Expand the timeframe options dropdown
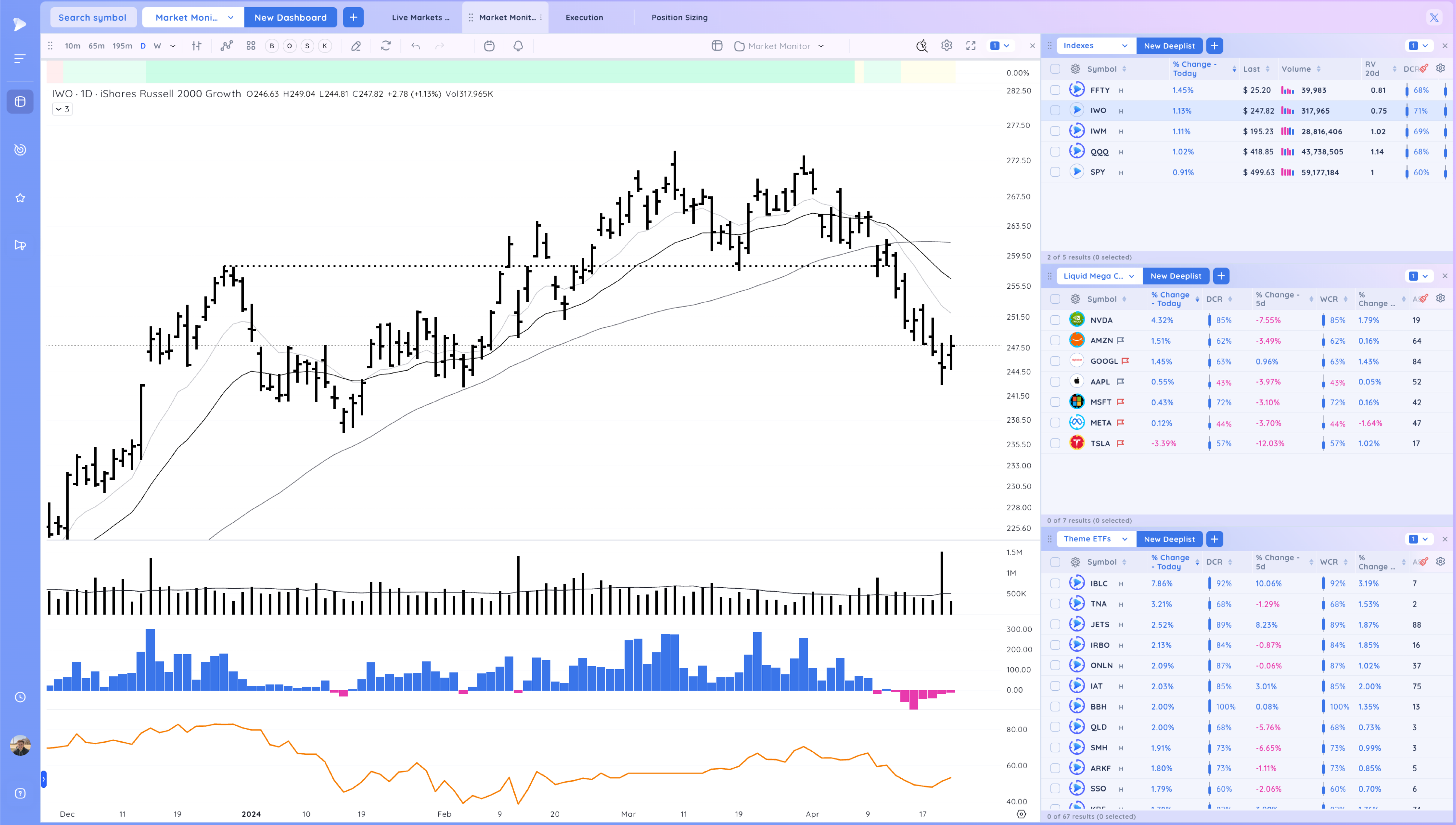 tap(173, 46)
